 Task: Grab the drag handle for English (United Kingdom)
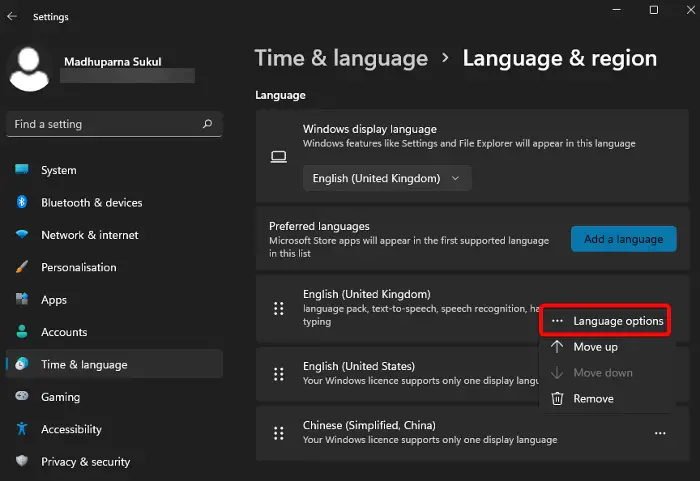[x=279, y=308]
